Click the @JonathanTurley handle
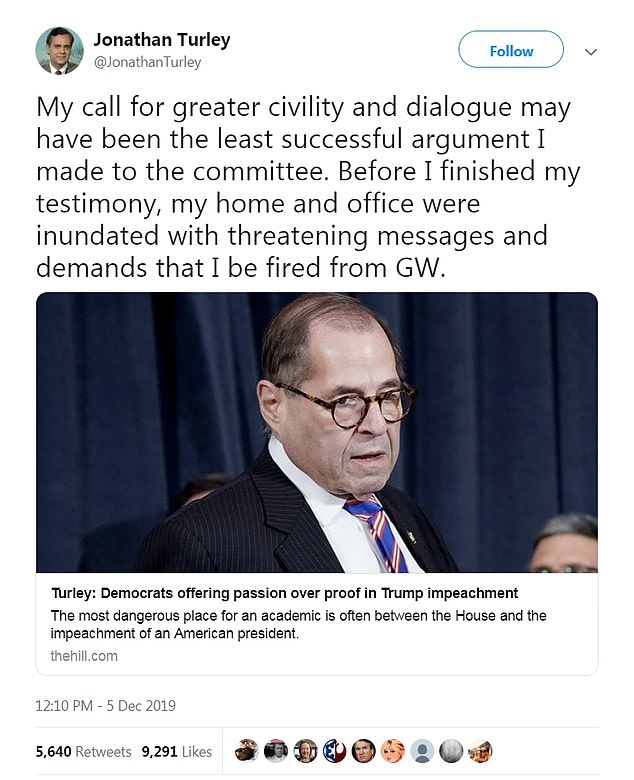Screen dimensions: 634x780 click(147, 62)
